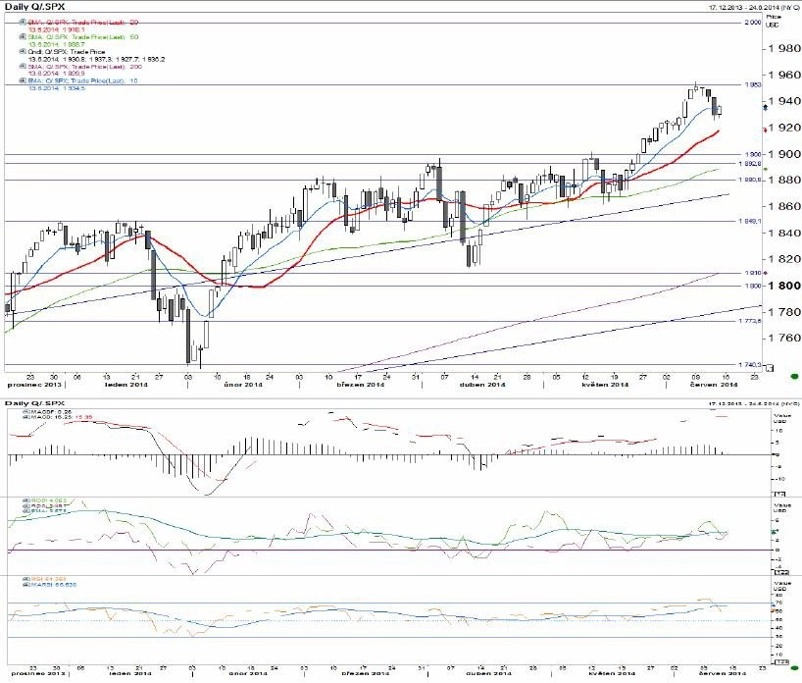802x683 pixels.
Task: Click the SMA 10 legend icon
Action: pyautogui.click(x=23, y=81)
